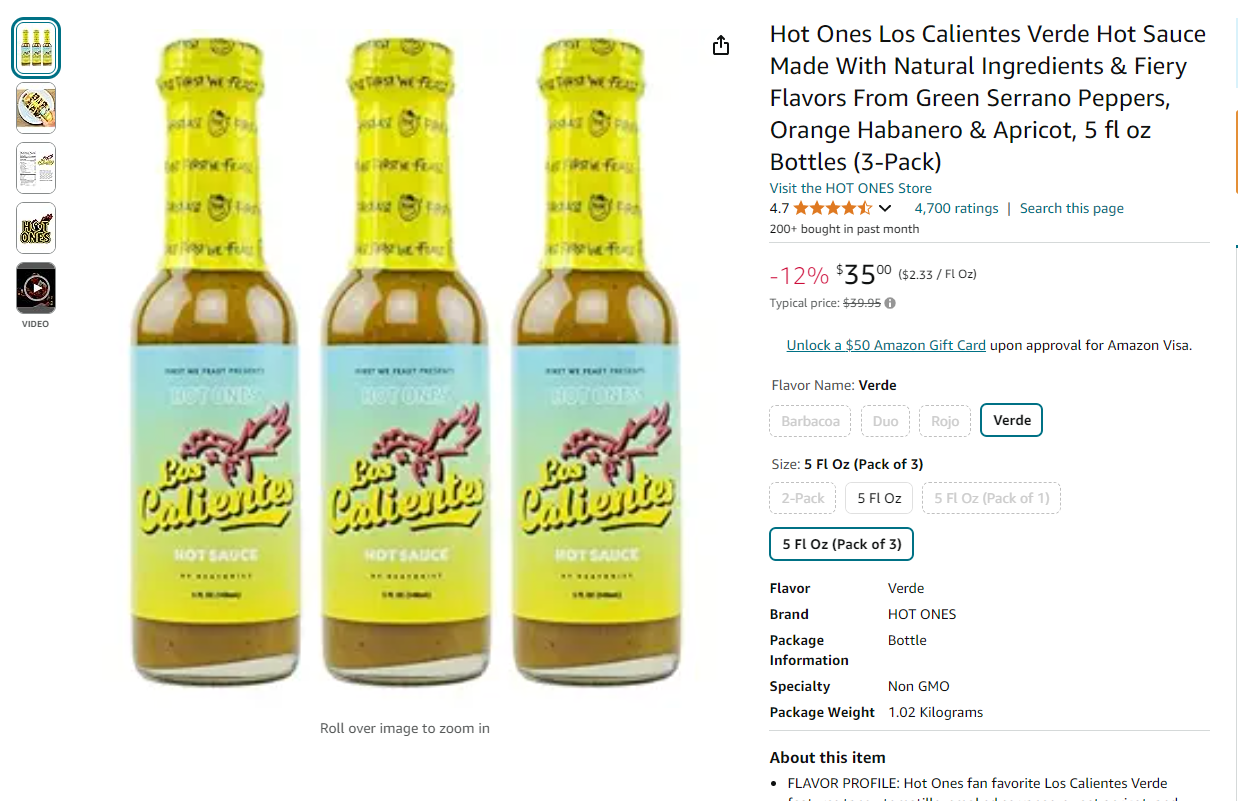This screenshot has width=1238, height=801.
Task: Play the product video thumbnail
Action: point(36,288)
